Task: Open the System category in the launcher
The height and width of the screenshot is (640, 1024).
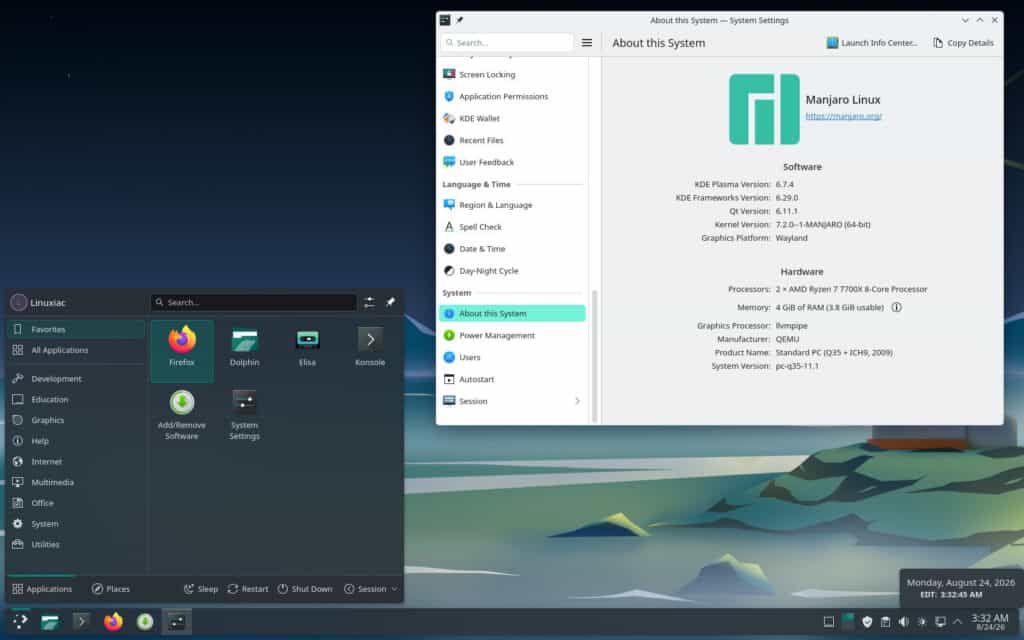Action: (76, 524)
